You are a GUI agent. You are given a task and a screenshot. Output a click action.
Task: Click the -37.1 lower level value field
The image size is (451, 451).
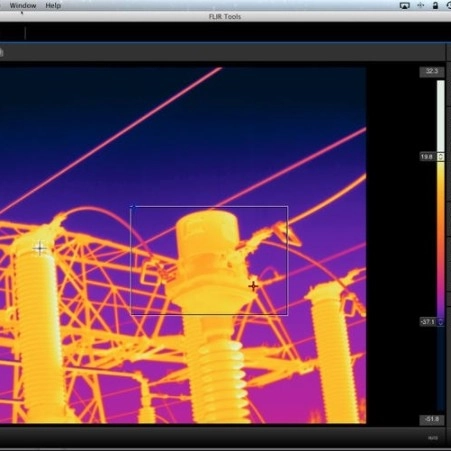tap(428, 322)
